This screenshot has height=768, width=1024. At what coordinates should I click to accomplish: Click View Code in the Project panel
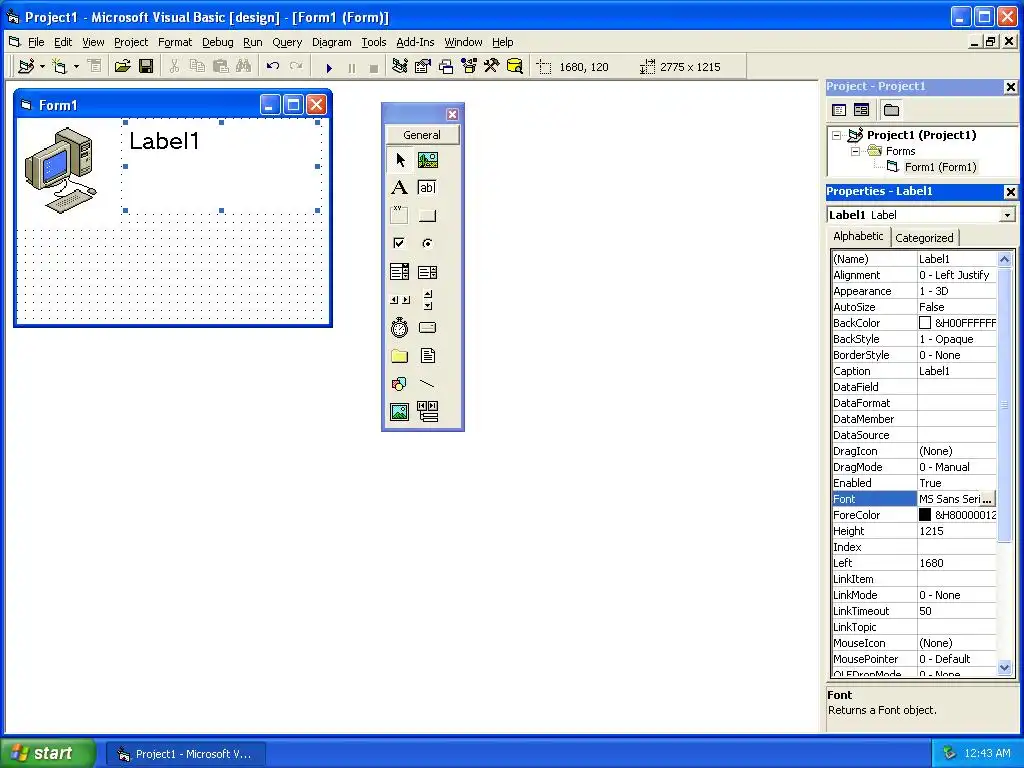839,110
